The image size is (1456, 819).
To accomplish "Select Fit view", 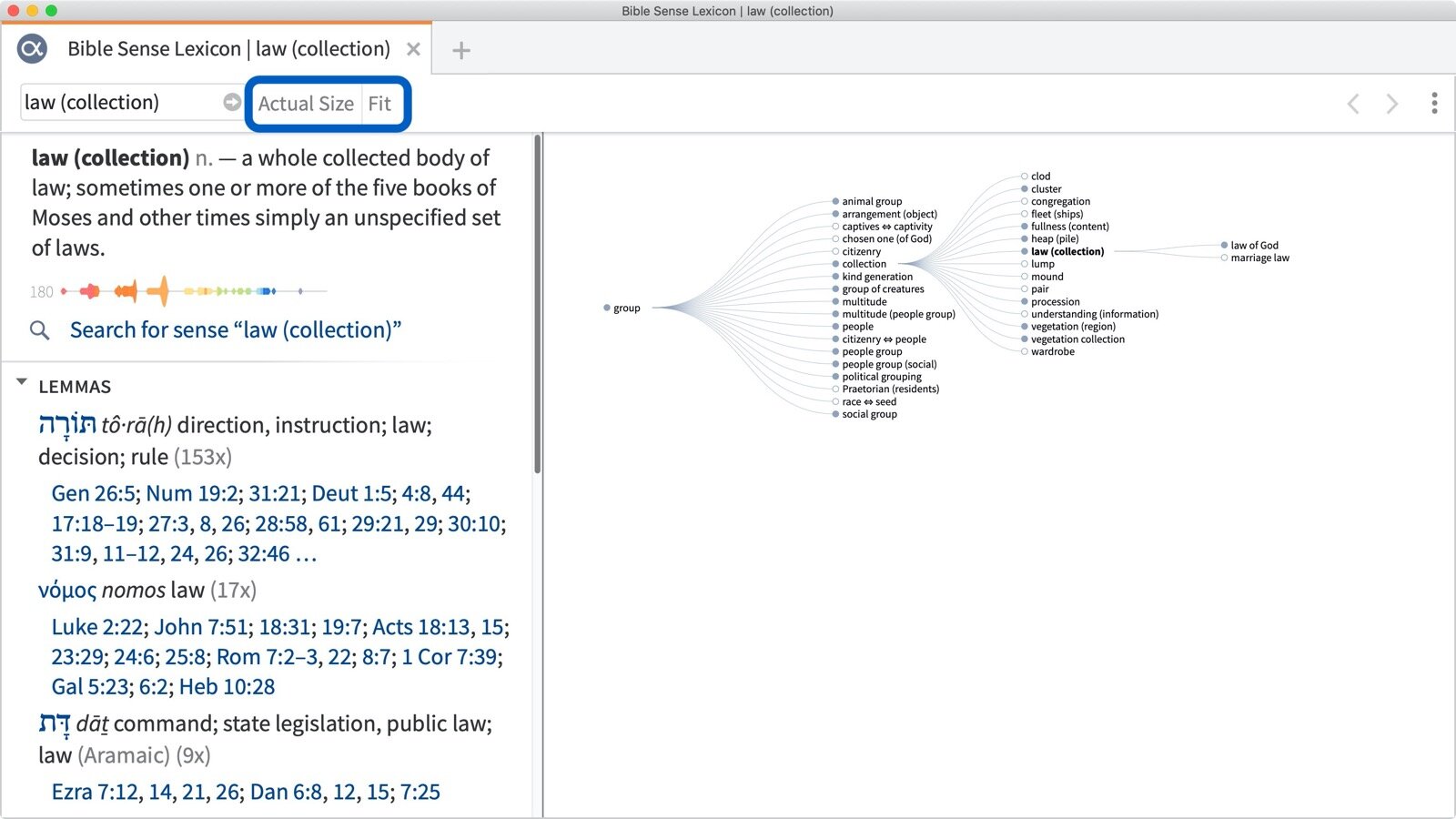I will 379,104.
